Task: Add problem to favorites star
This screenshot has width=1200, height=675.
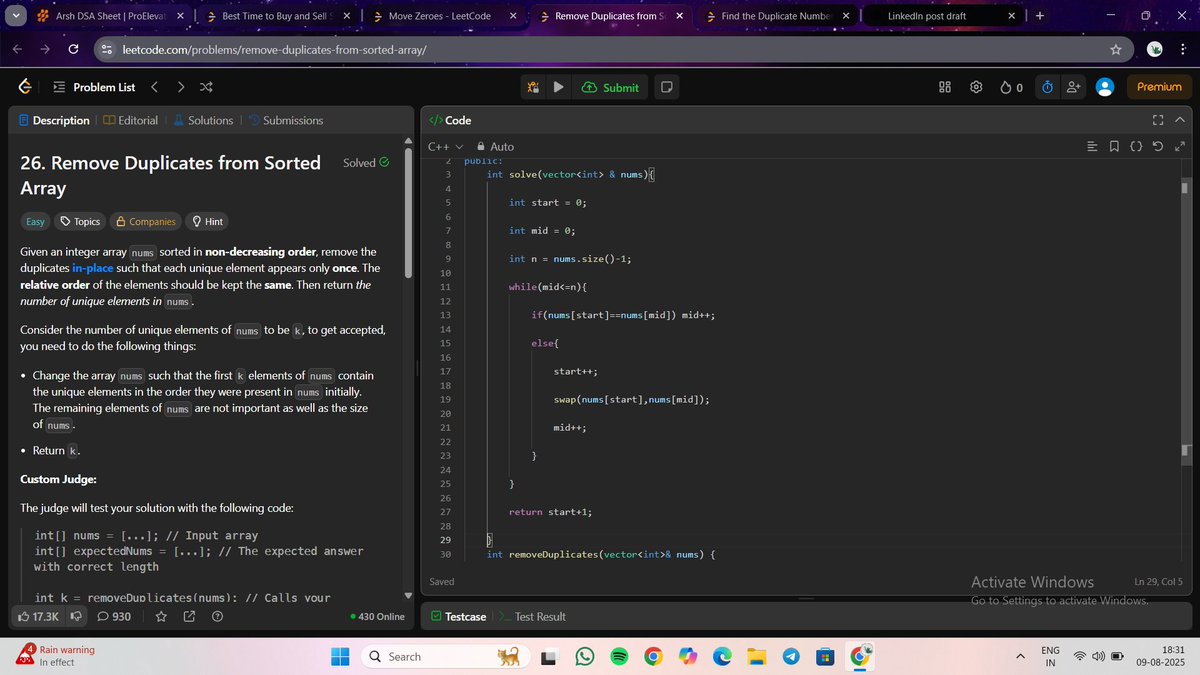Action: [161, 617]
